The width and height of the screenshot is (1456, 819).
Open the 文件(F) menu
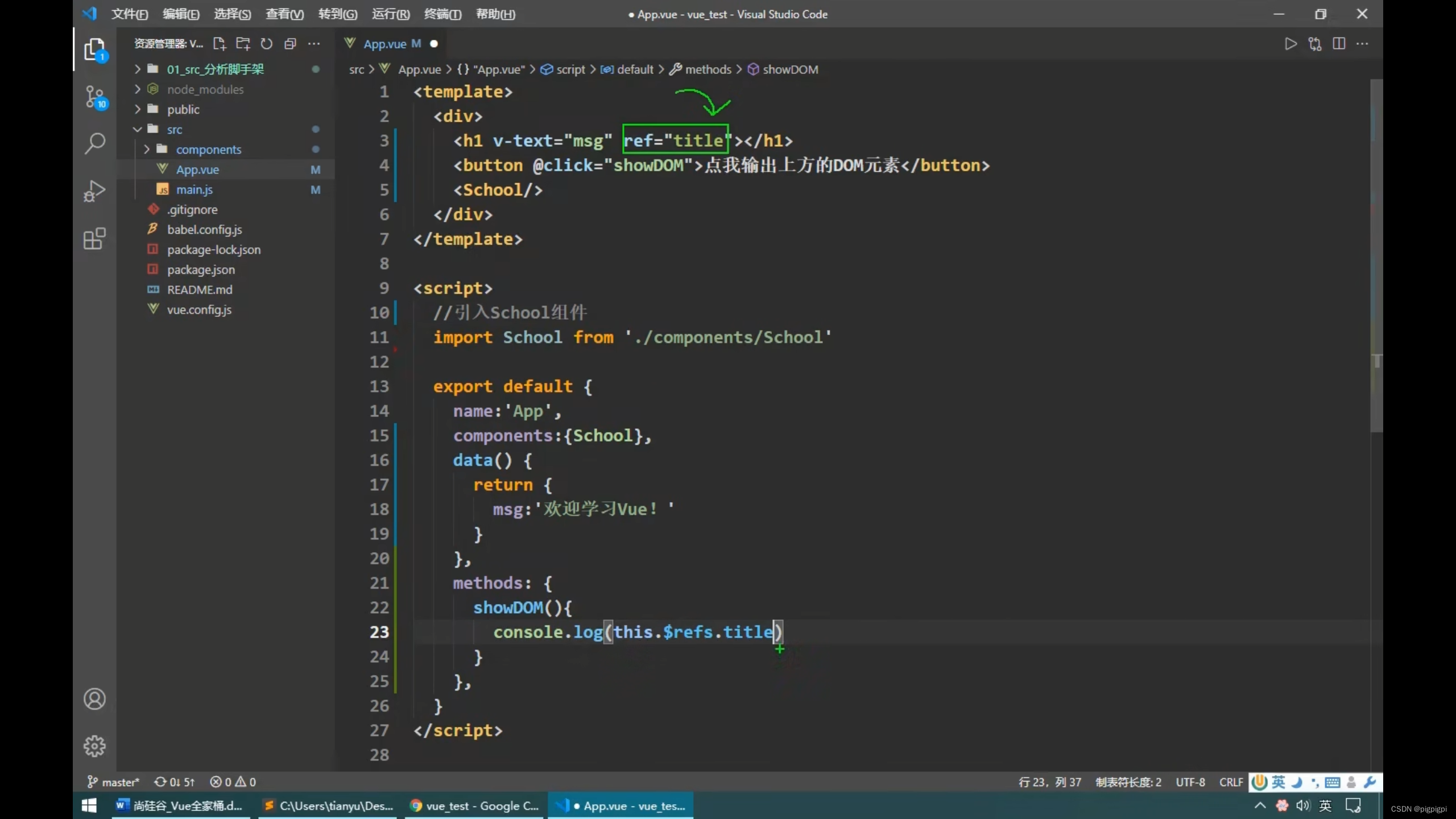(130, 14)
